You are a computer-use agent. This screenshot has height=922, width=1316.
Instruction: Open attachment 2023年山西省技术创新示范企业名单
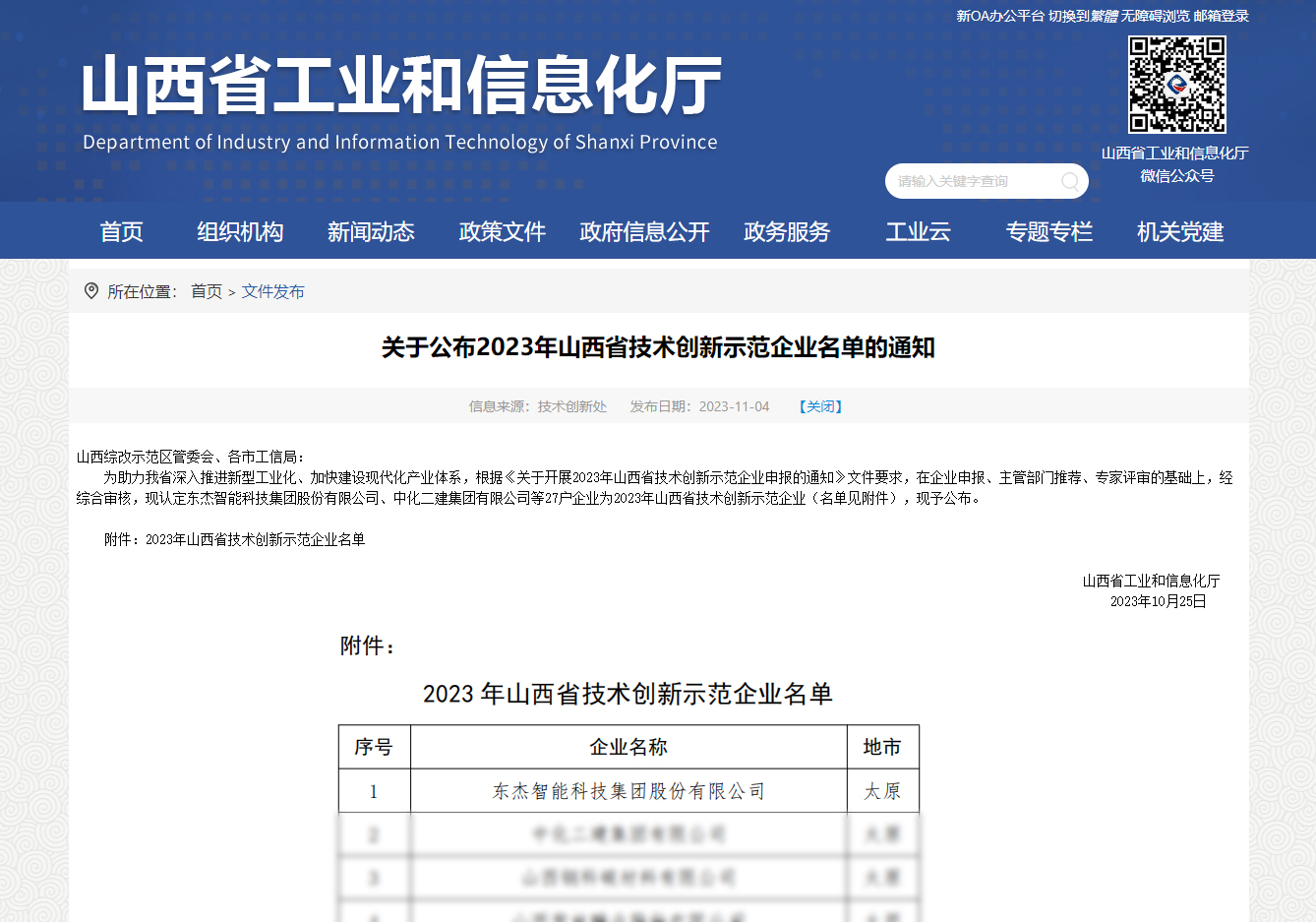tap(254, 540)
